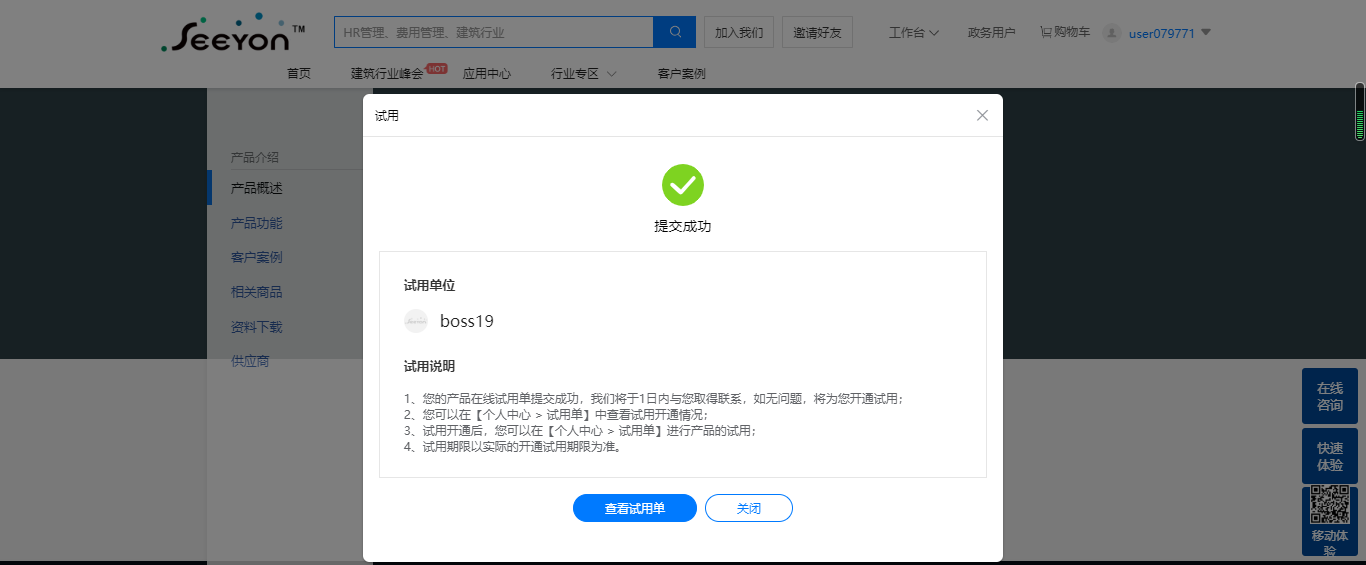This screenshot has width=1366, height=565.
Task: Select 产品功能 in the sidebar
Action: (x=257, y=223)
